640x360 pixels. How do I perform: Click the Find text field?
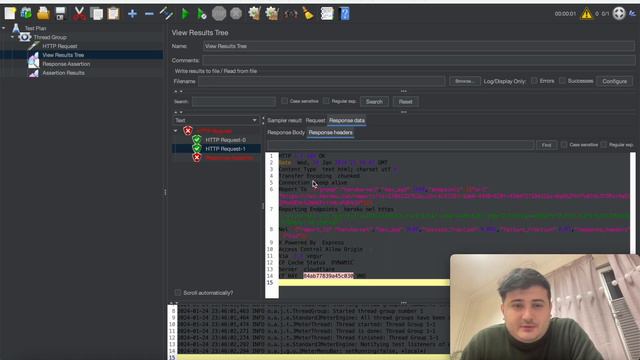coord(400,145)
